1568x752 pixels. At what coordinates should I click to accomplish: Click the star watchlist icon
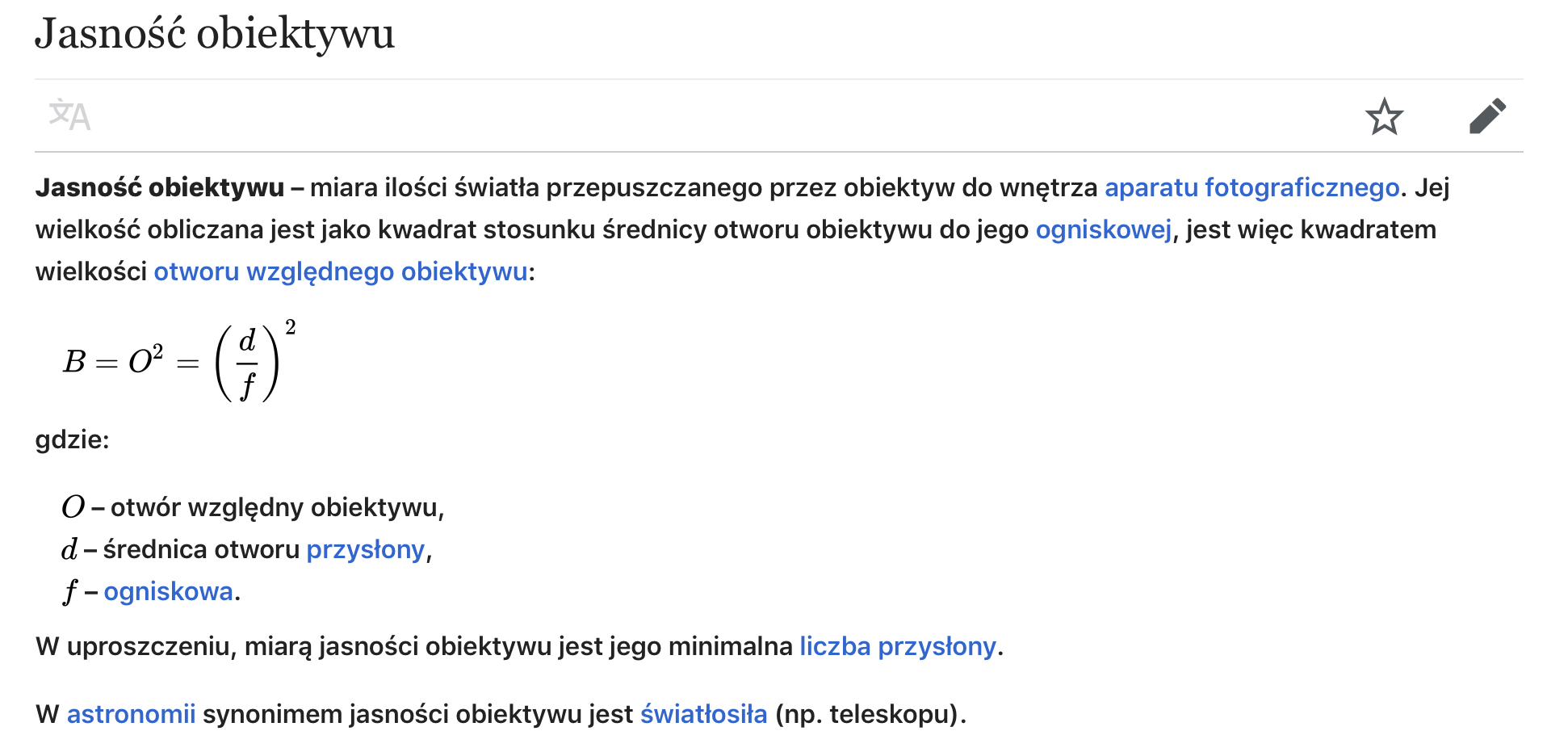1384,116
